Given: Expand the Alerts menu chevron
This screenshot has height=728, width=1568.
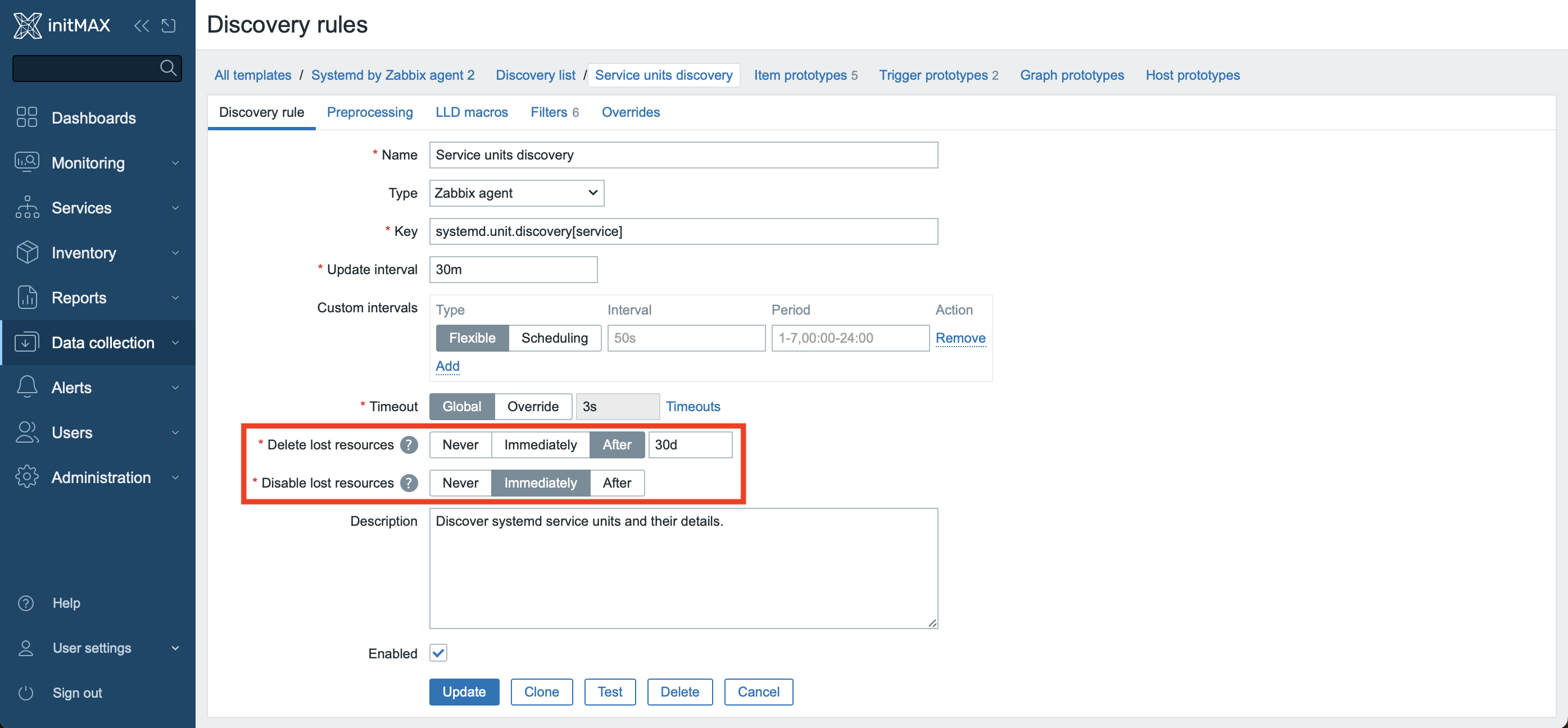Looking at the screenshot, I should 175,388.
